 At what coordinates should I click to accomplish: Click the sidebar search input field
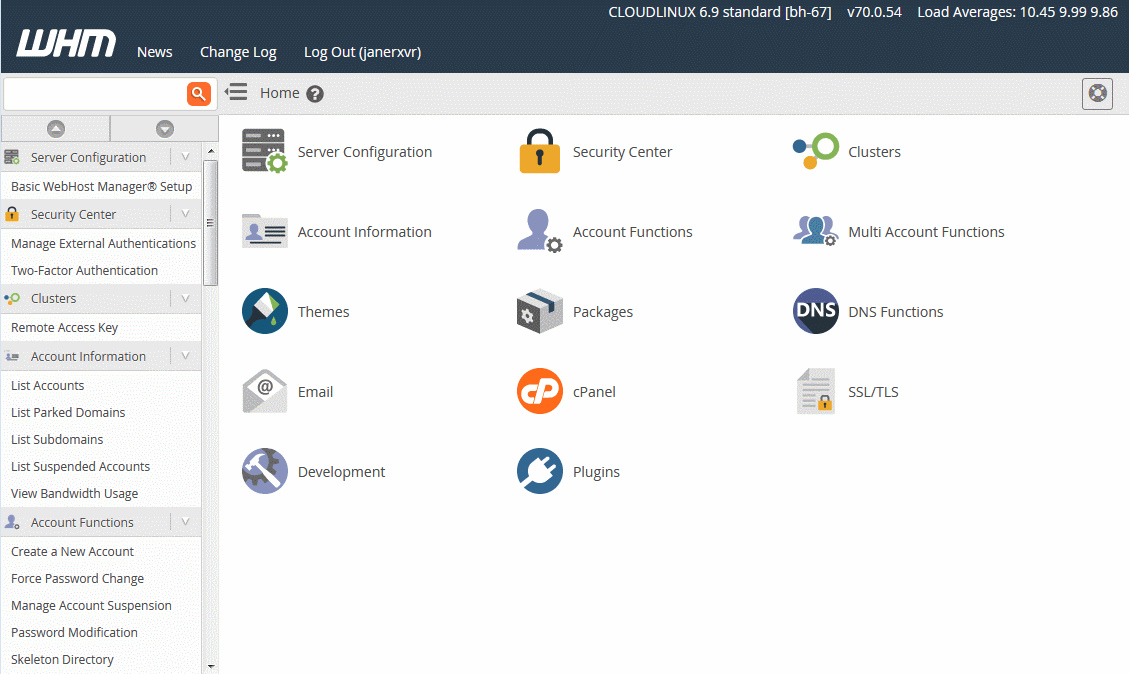pyautogui.click(x=95, y=94)
